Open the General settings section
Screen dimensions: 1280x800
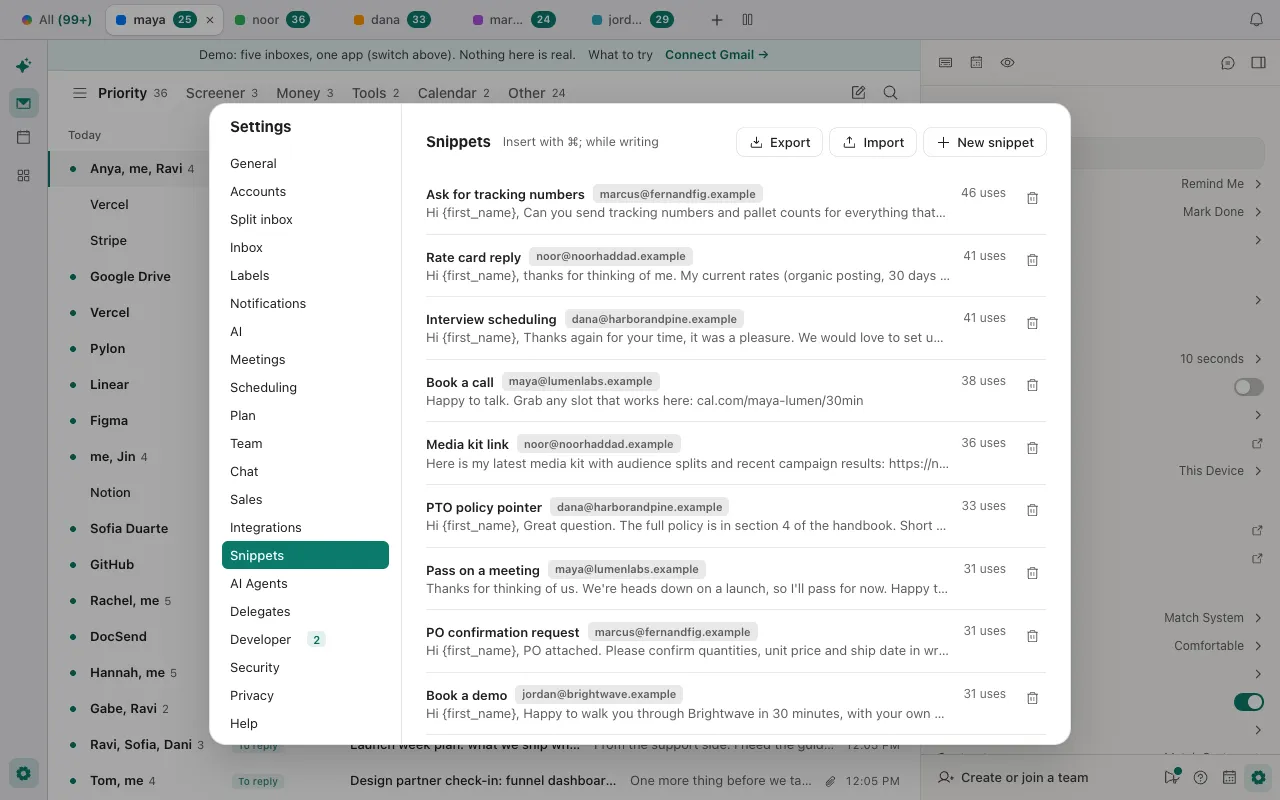[x=305, y=163]
